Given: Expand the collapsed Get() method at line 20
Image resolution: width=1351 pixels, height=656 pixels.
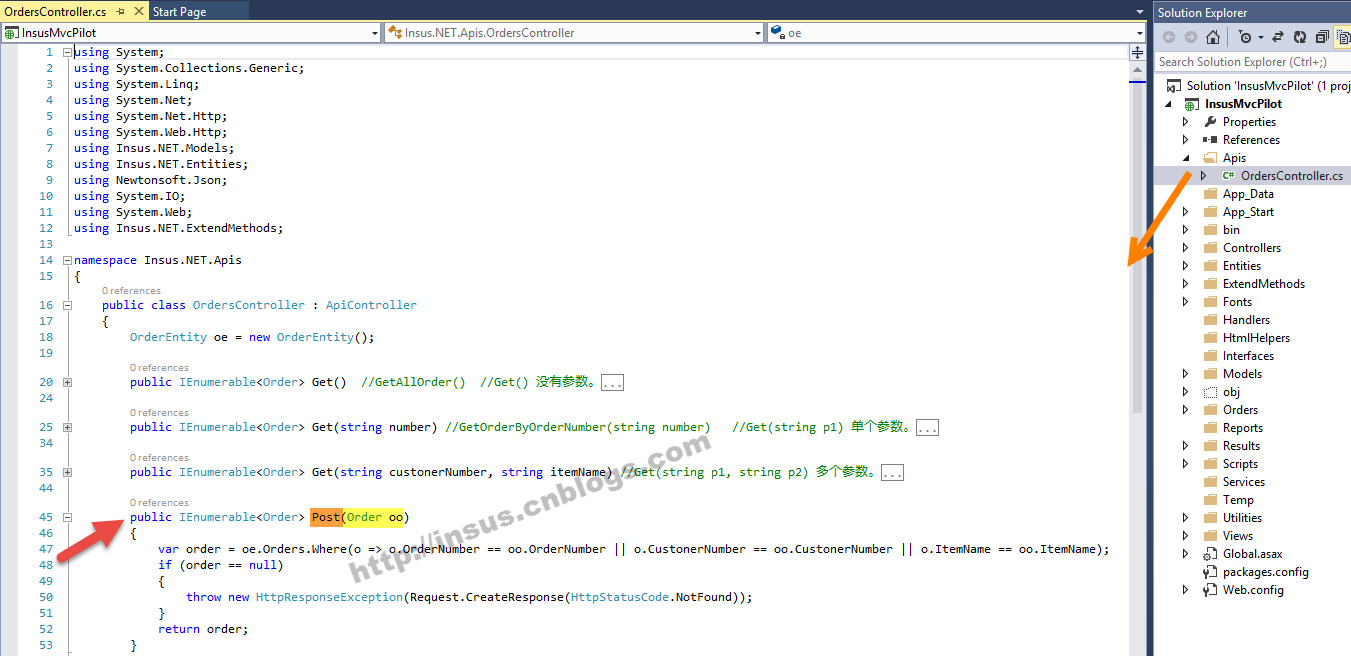Looking at the screenshot, I should pyautogui.click(x=67, y=382).
